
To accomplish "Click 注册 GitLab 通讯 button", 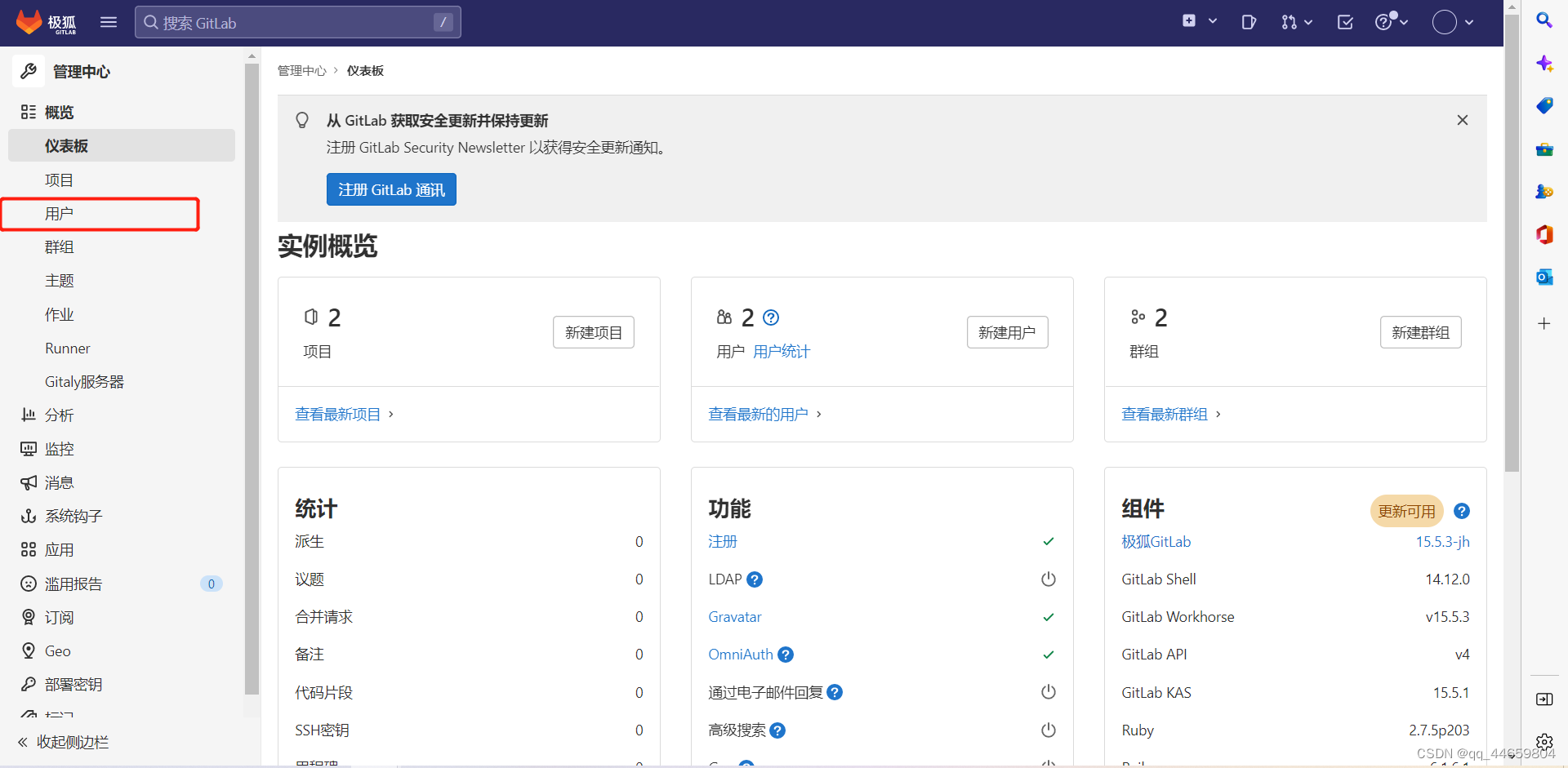I will click(x=391, y=189).
